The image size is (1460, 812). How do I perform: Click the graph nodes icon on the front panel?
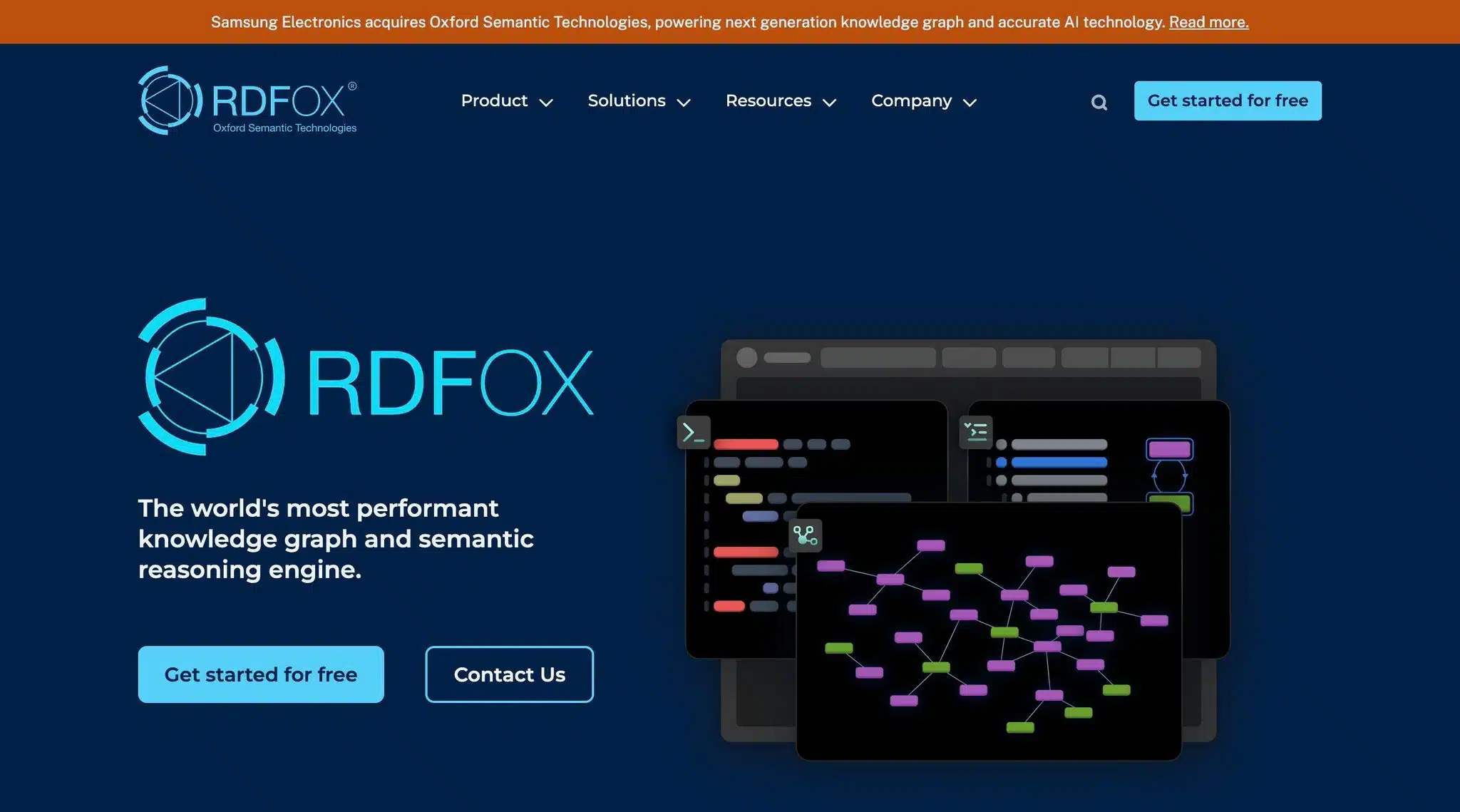tap(805, 535)
